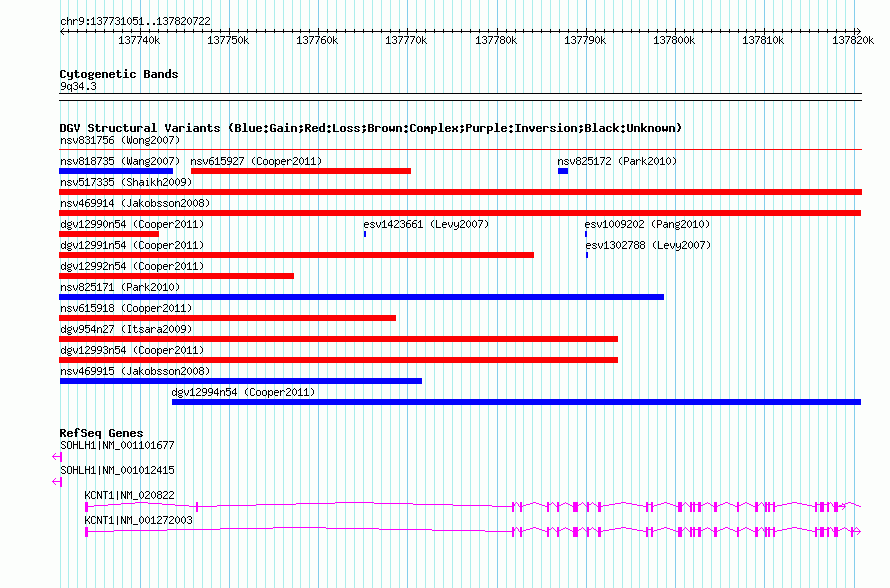890x588 pixels.
Task: Open KCNT1|NM_020822 gene label
Action: [129, 495]
